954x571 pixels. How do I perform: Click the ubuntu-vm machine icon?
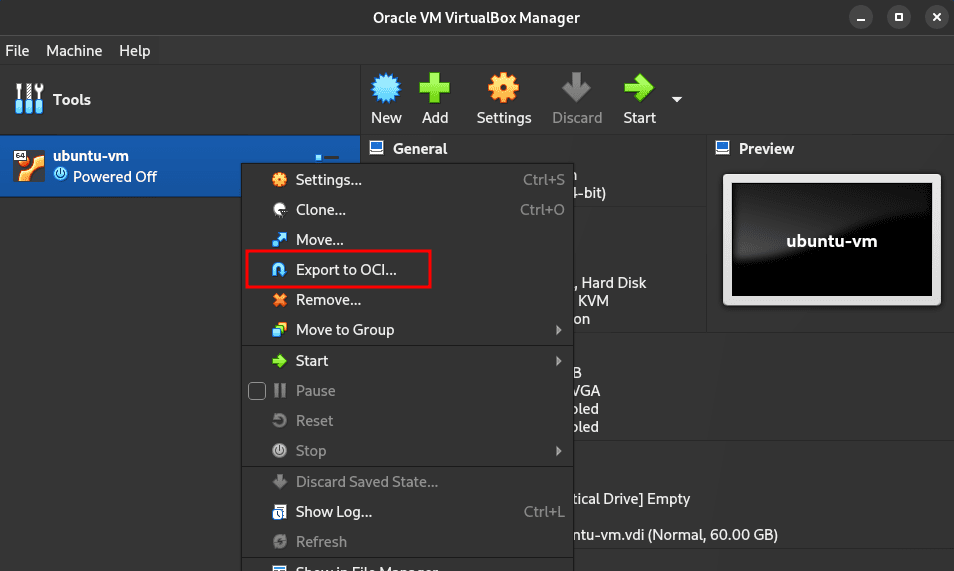coord(29,166)
